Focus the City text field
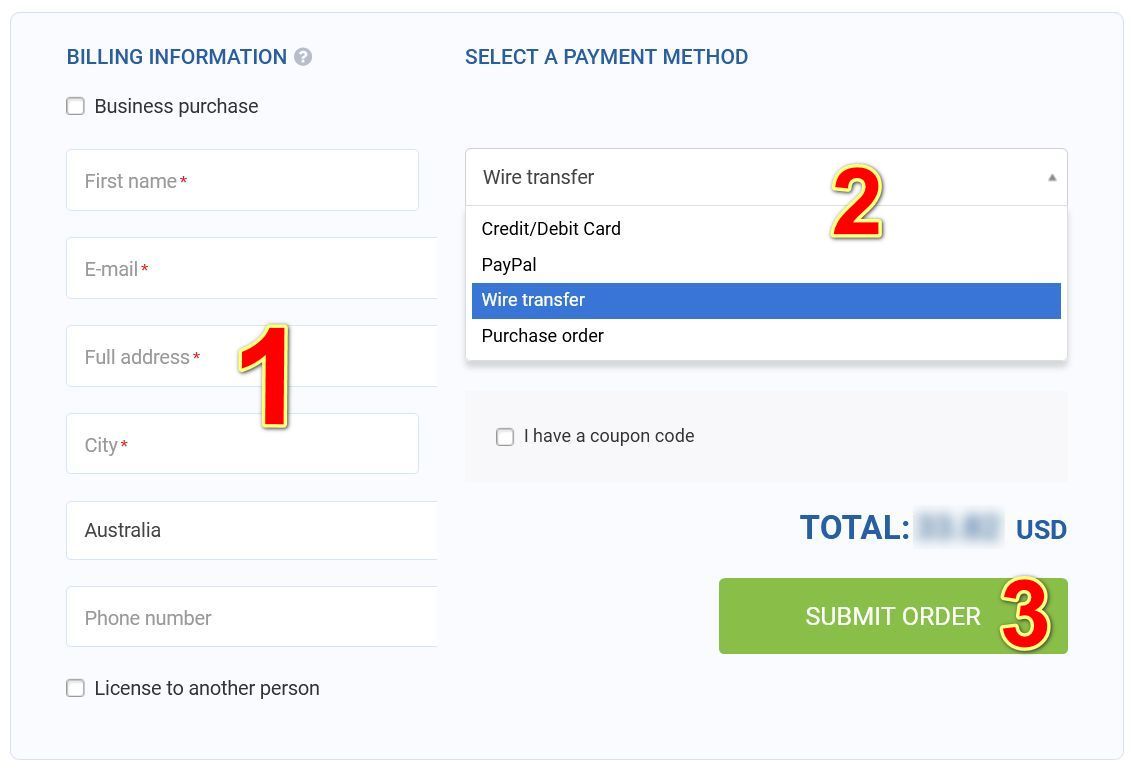 242,444
